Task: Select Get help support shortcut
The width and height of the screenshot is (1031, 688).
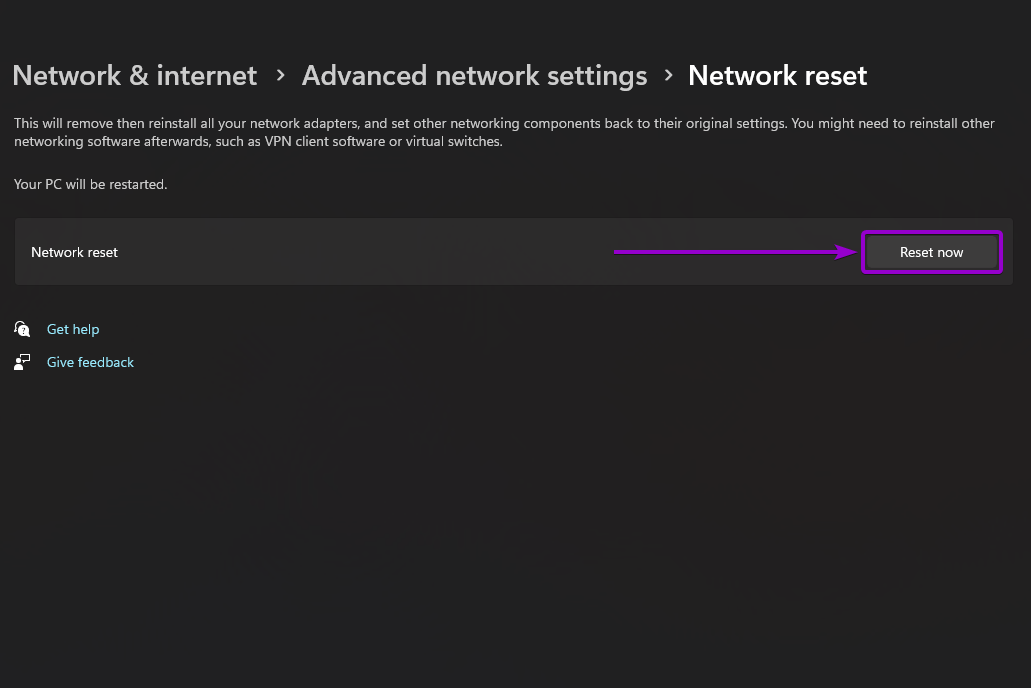Action: (73, 328)
